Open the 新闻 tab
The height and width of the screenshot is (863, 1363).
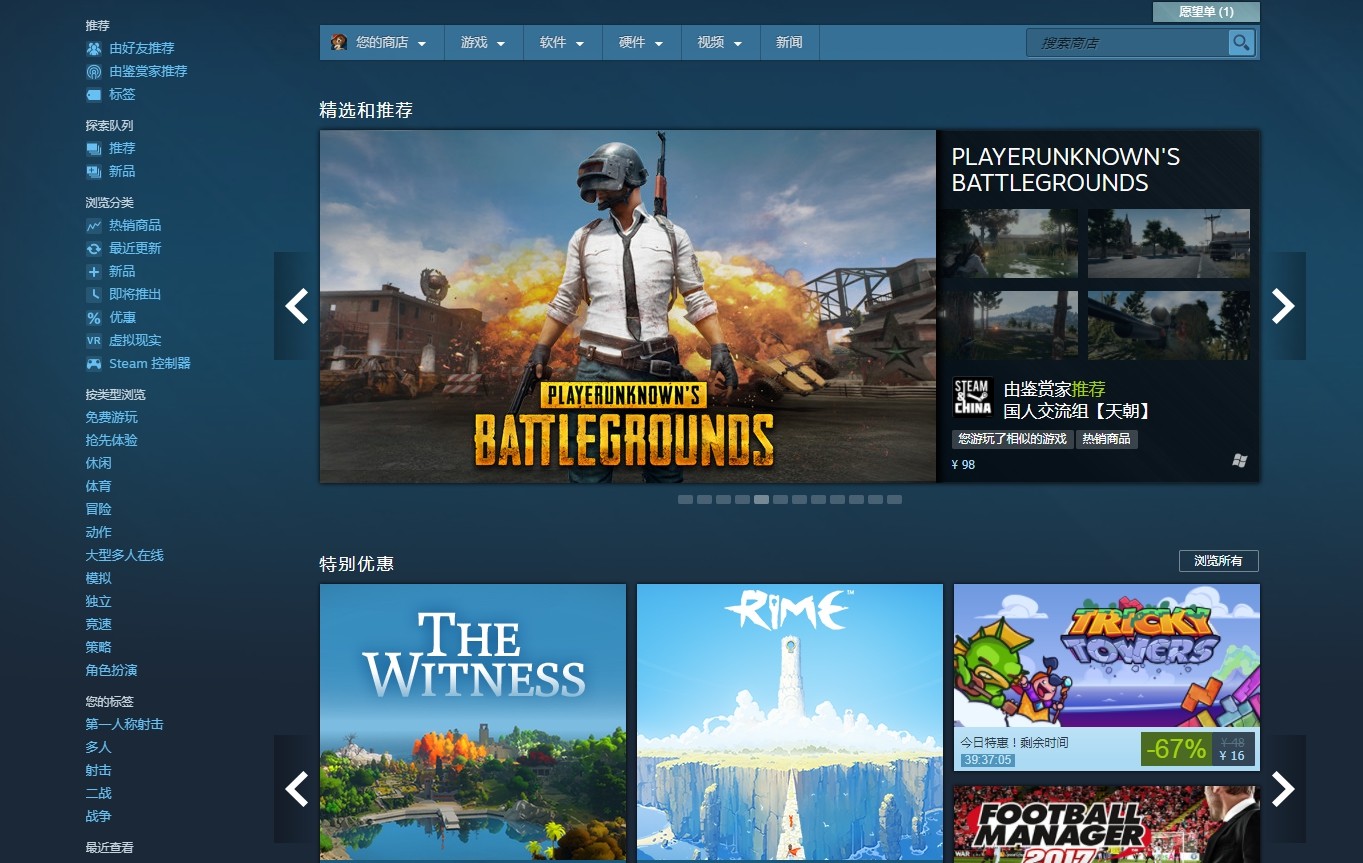coord(789,43)
